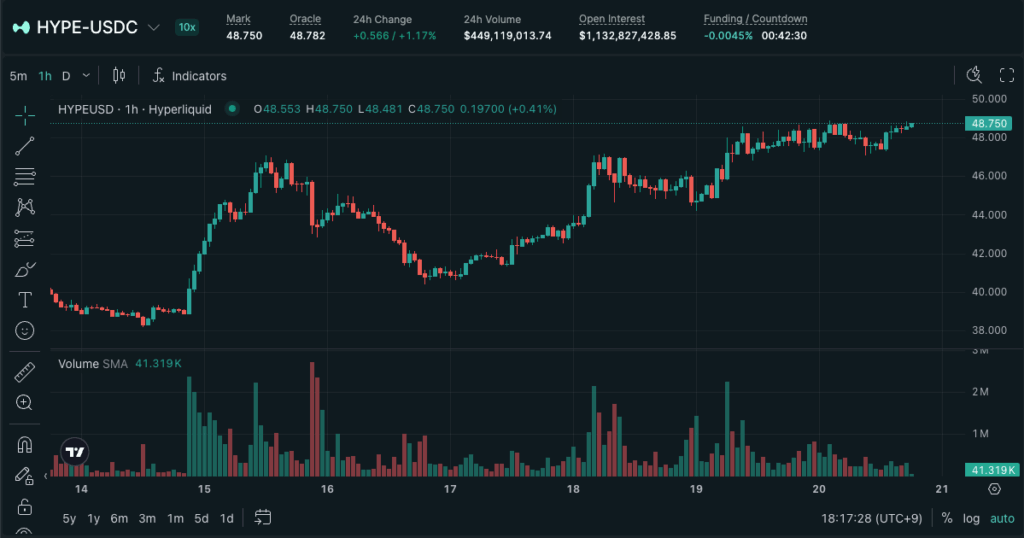Toggle auto scale mode
Image resolution: width=1024 pixels, height=538 pixels.
[x=1002, y=518]
